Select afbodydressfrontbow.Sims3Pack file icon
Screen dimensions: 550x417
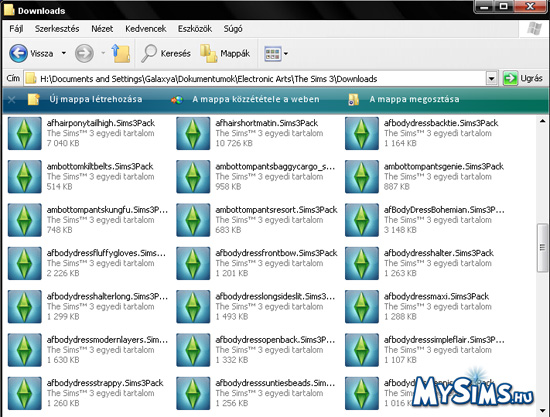pos(193,263)
